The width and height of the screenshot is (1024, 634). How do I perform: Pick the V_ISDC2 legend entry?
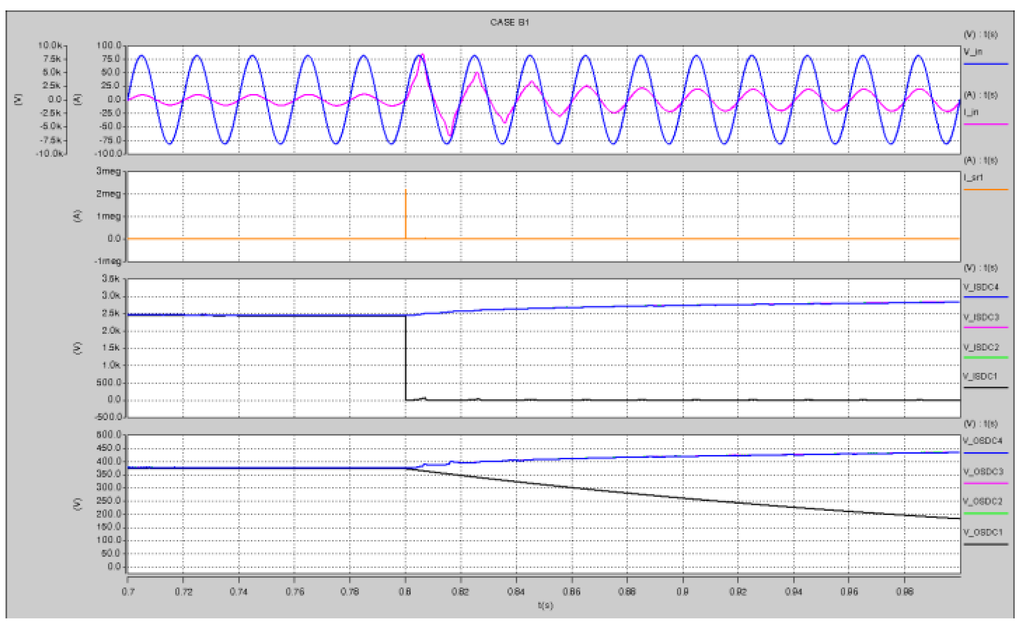pos(979,347)
